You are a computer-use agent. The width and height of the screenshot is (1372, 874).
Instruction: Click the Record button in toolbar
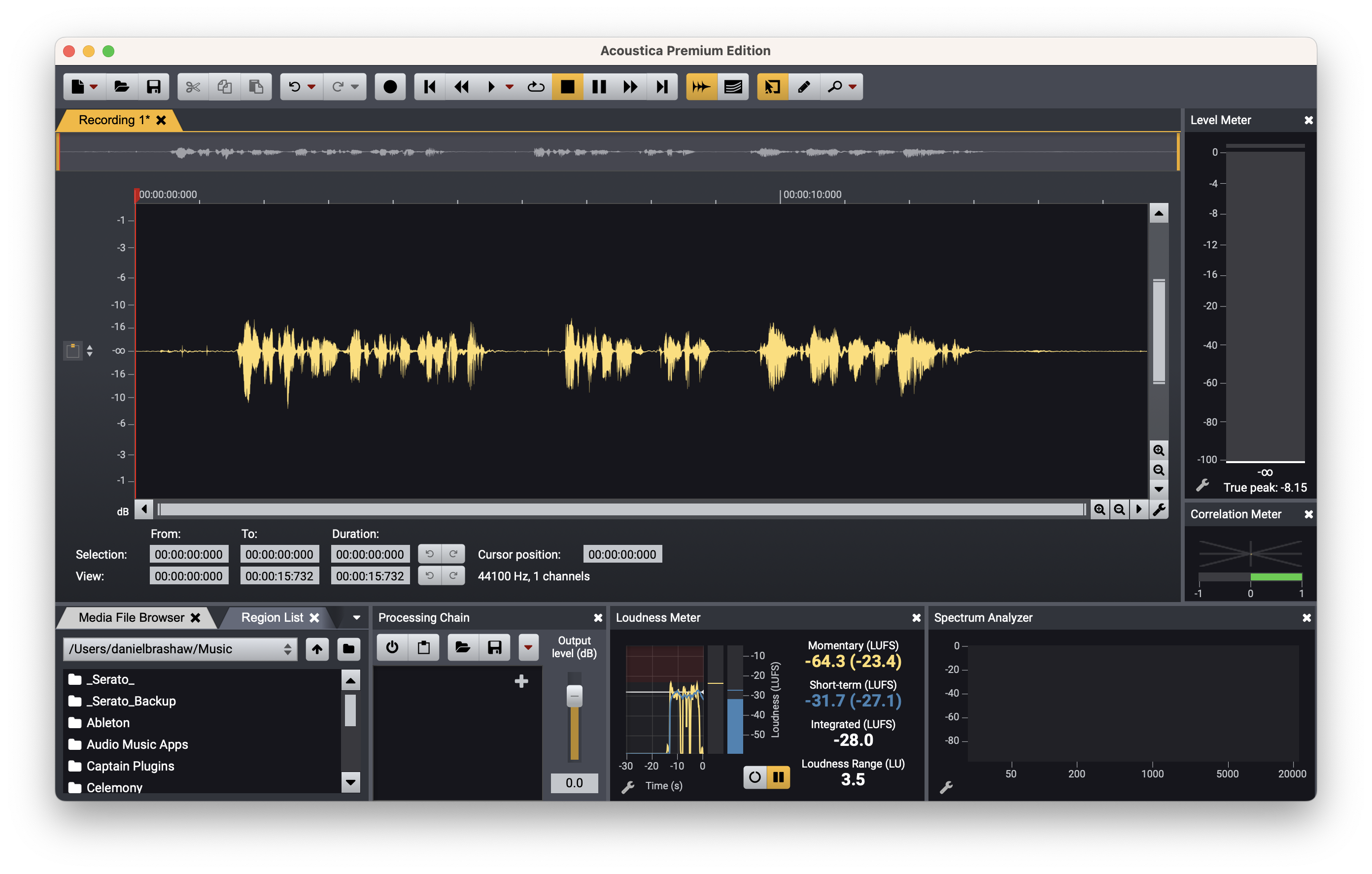pyautogui.click(x=390, y=87)
